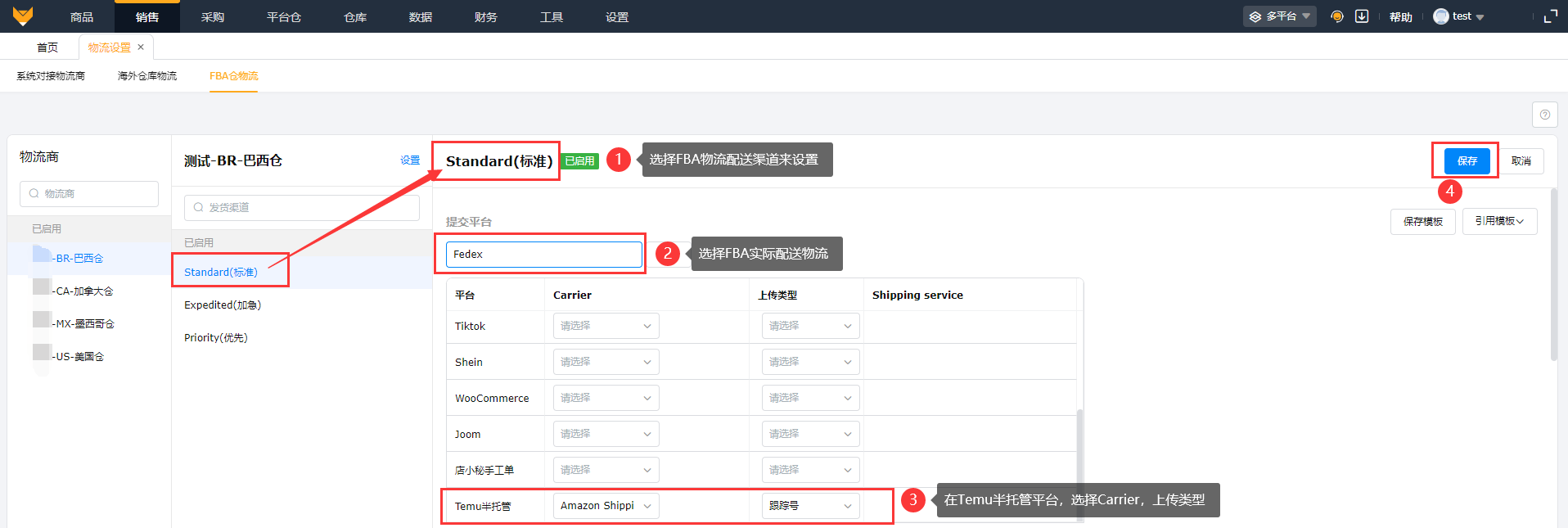Open the multi-platform layers icon menu
Image resolution: width=1568 pixels, height=528 pixels.
pyautogui.click(x=1280, y=16)
